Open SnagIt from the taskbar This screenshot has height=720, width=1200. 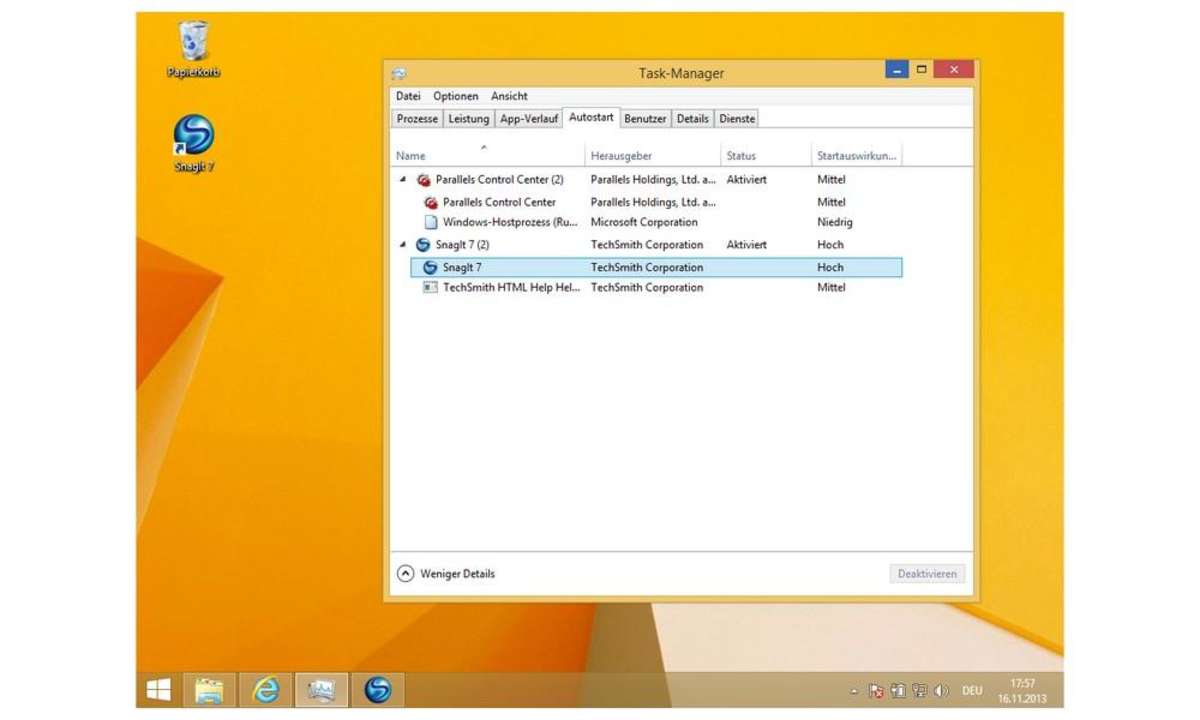point(377,689)
